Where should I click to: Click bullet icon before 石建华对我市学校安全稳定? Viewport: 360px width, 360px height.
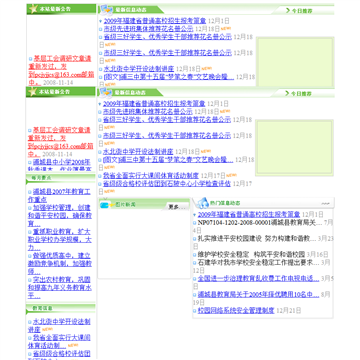click(x=195, y=263)
